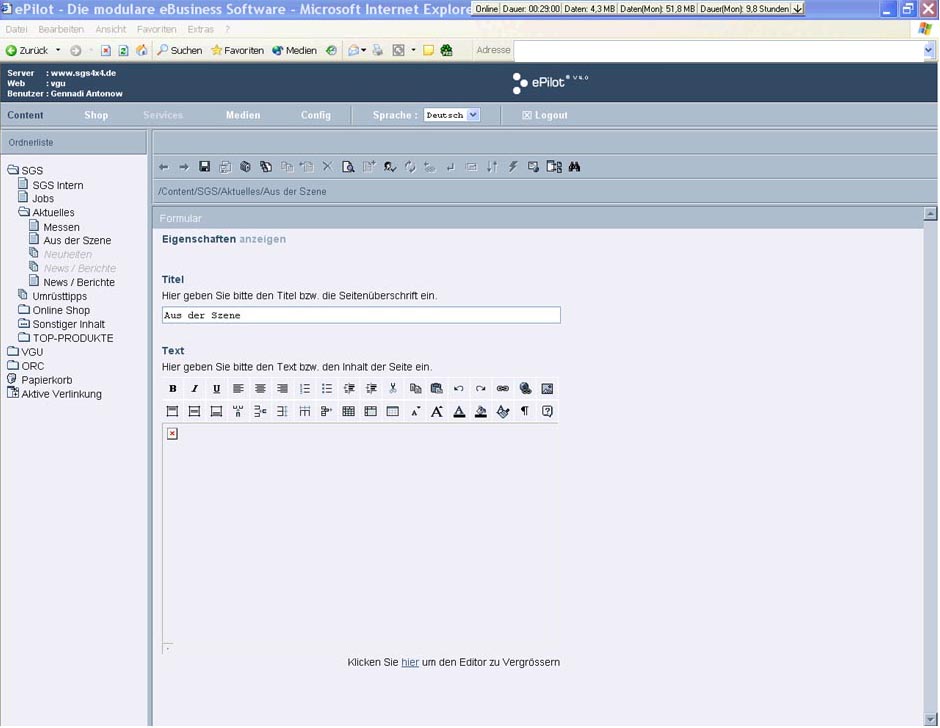Viewport: 940px width, 728px height.
Task: Open the Shop tab in navigation
Action: [x=96, y=115]
